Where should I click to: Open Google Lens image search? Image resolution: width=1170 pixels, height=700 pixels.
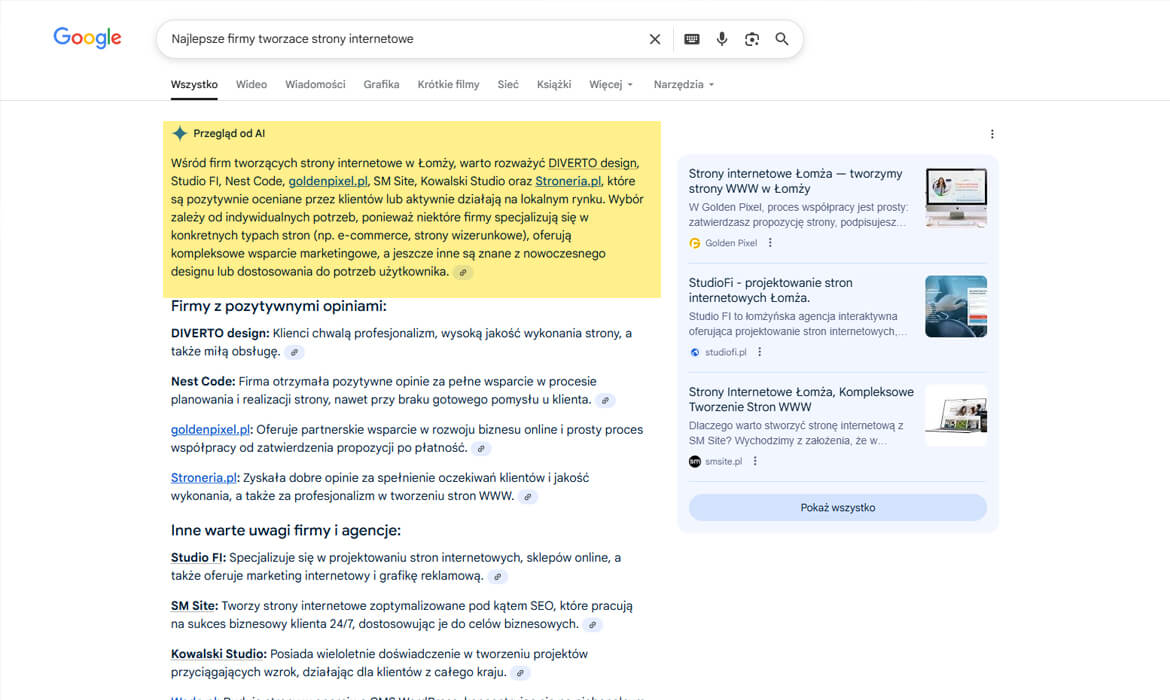coord(752,39)
